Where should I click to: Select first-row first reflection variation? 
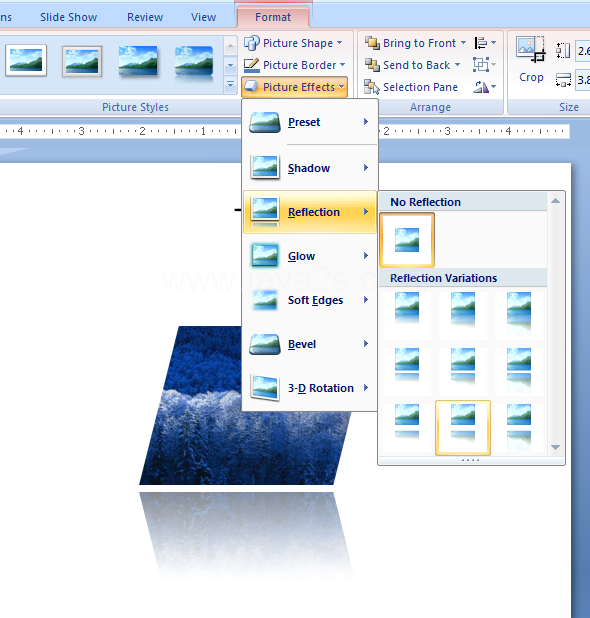tap(407, 314)
